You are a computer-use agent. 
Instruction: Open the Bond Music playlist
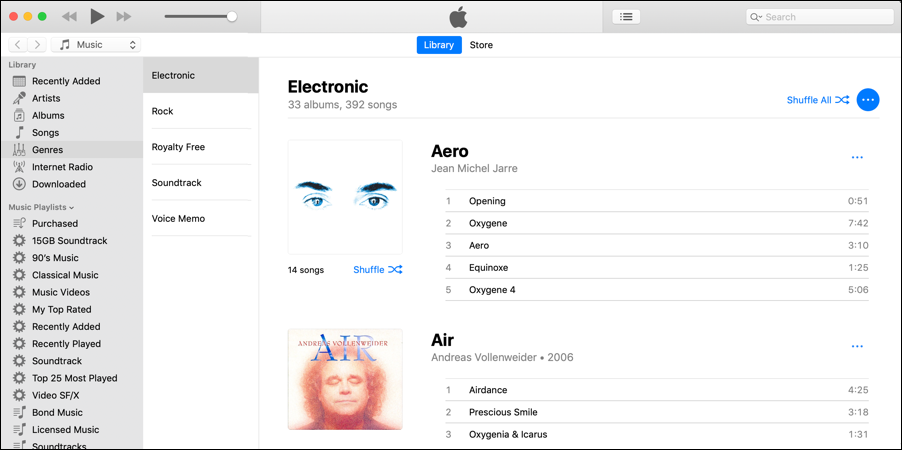point(72,413)
